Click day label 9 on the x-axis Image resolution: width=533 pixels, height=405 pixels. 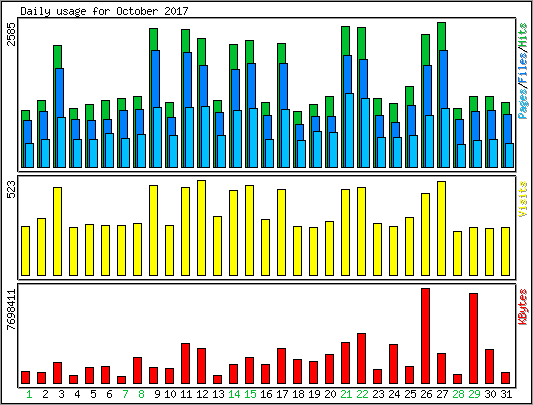(157, 394)
